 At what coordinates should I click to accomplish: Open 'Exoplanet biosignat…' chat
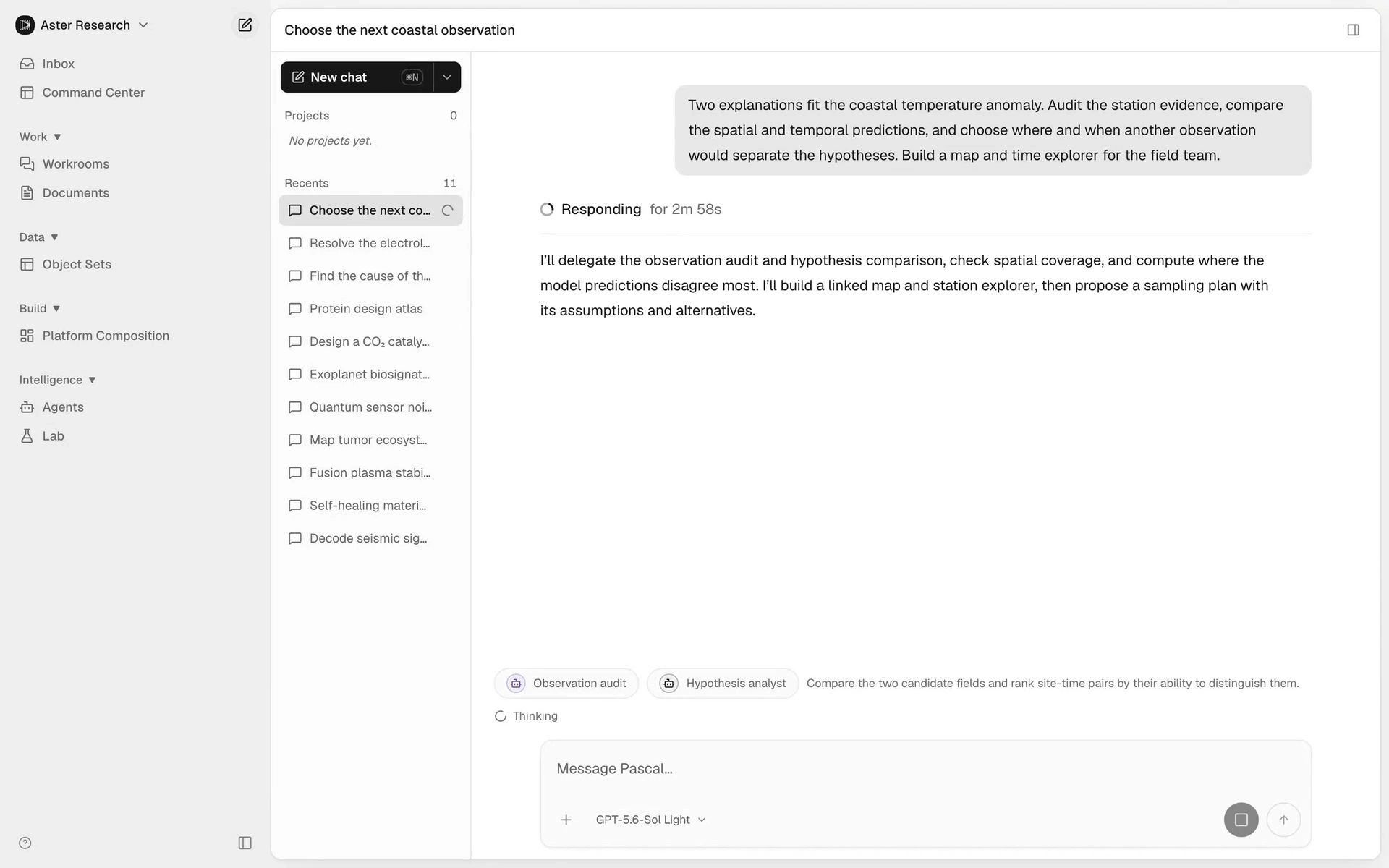pos(370,375)
